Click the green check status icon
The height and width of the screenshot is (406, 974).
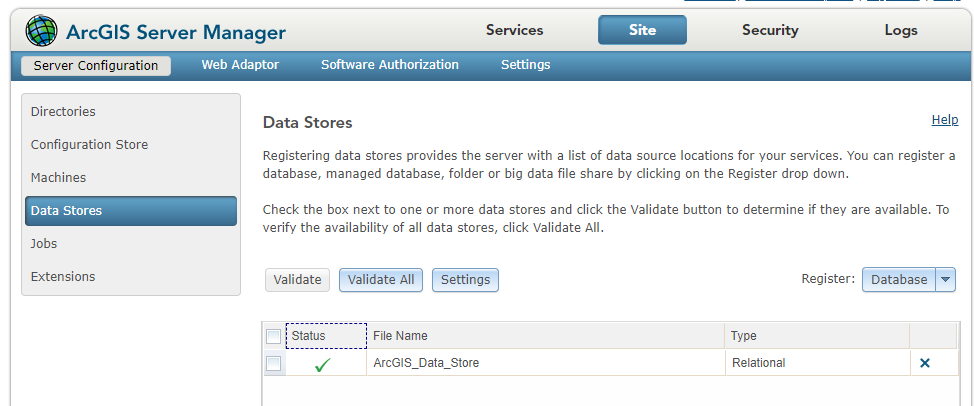pos(322,365)
